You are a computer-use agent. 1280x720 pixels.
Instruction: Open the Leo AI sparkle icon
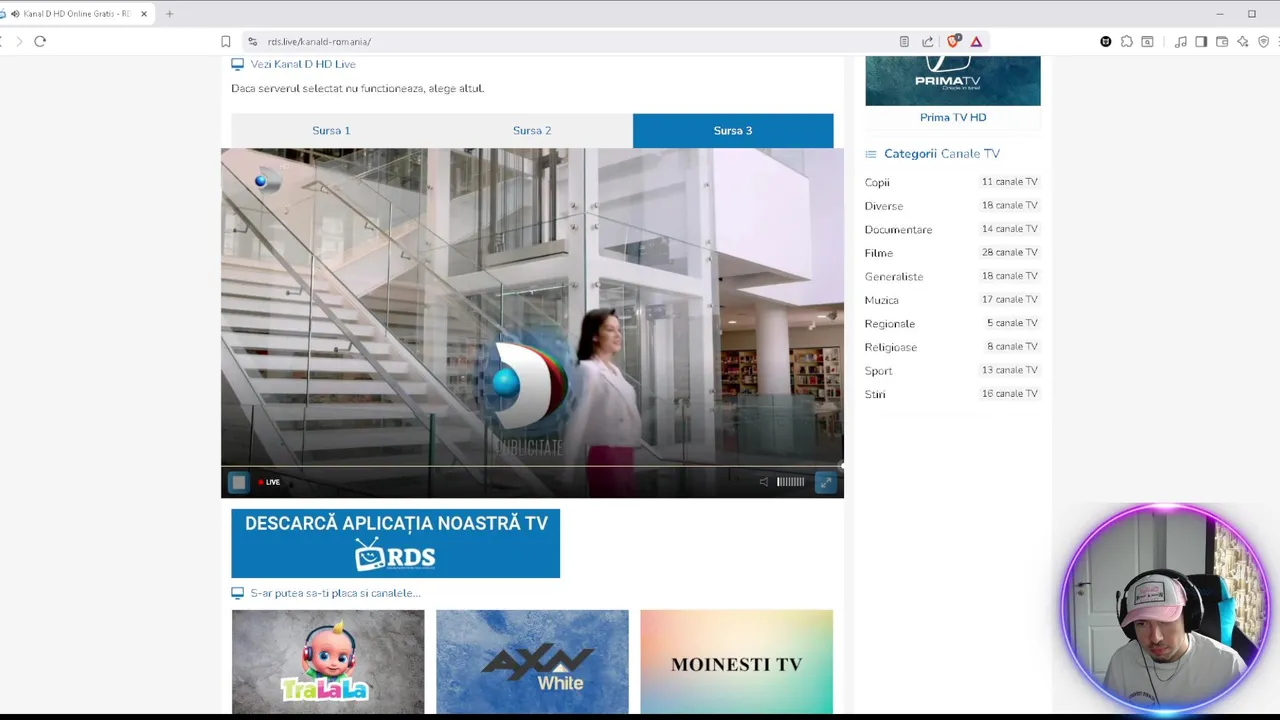[1243, 41]
